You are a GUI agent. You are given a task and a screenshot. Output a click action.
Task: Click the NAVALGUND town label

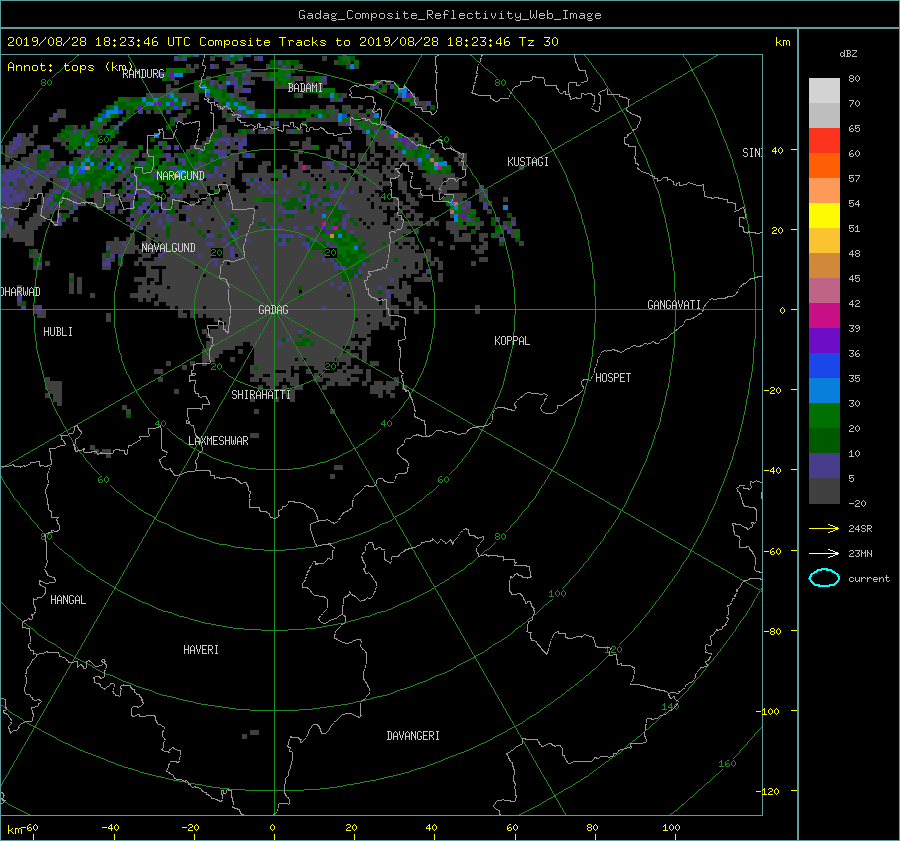pos(168,248)
